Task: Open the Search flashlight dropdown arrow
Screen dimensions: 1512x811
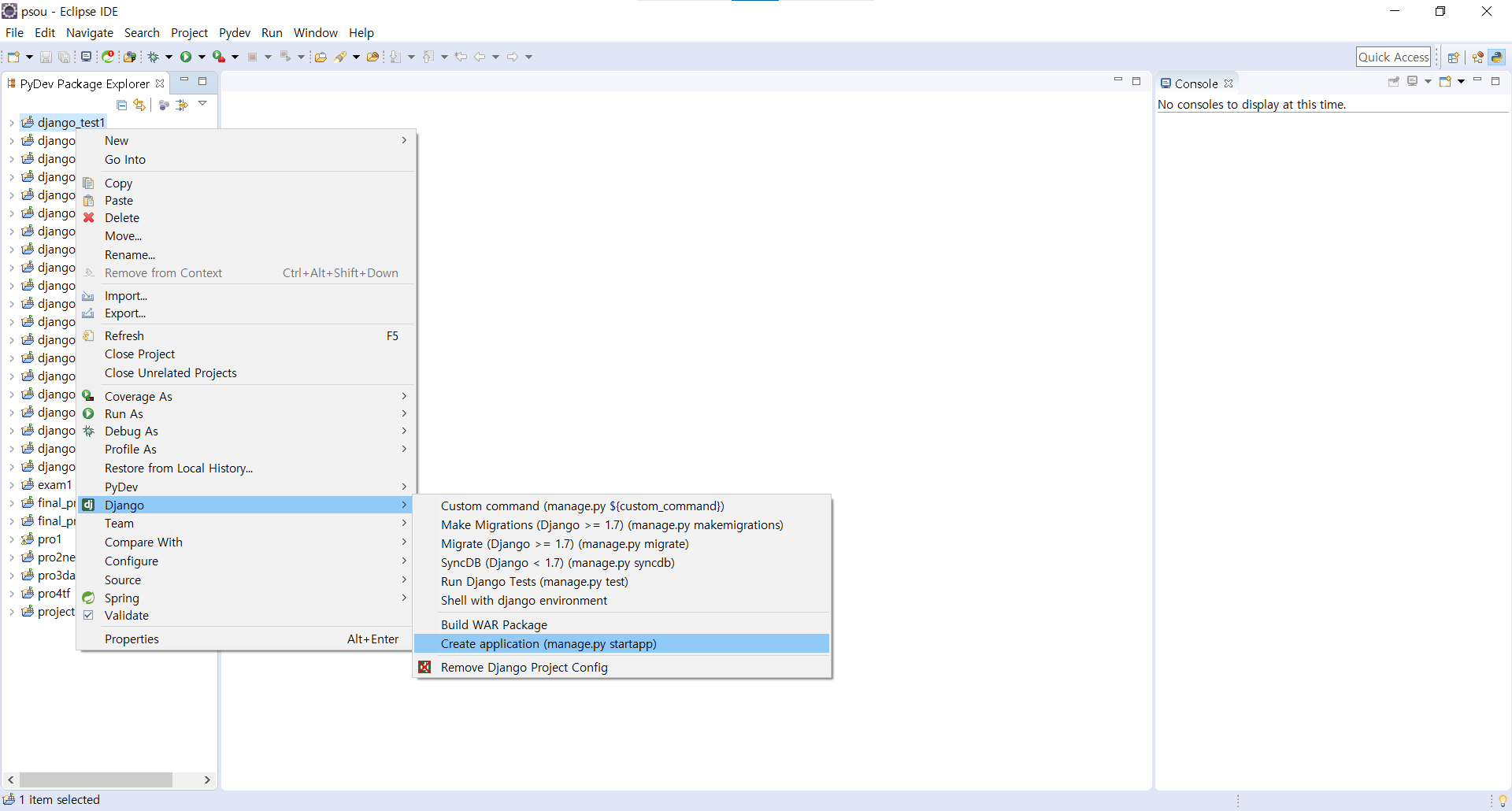Action: pos(356,57)
